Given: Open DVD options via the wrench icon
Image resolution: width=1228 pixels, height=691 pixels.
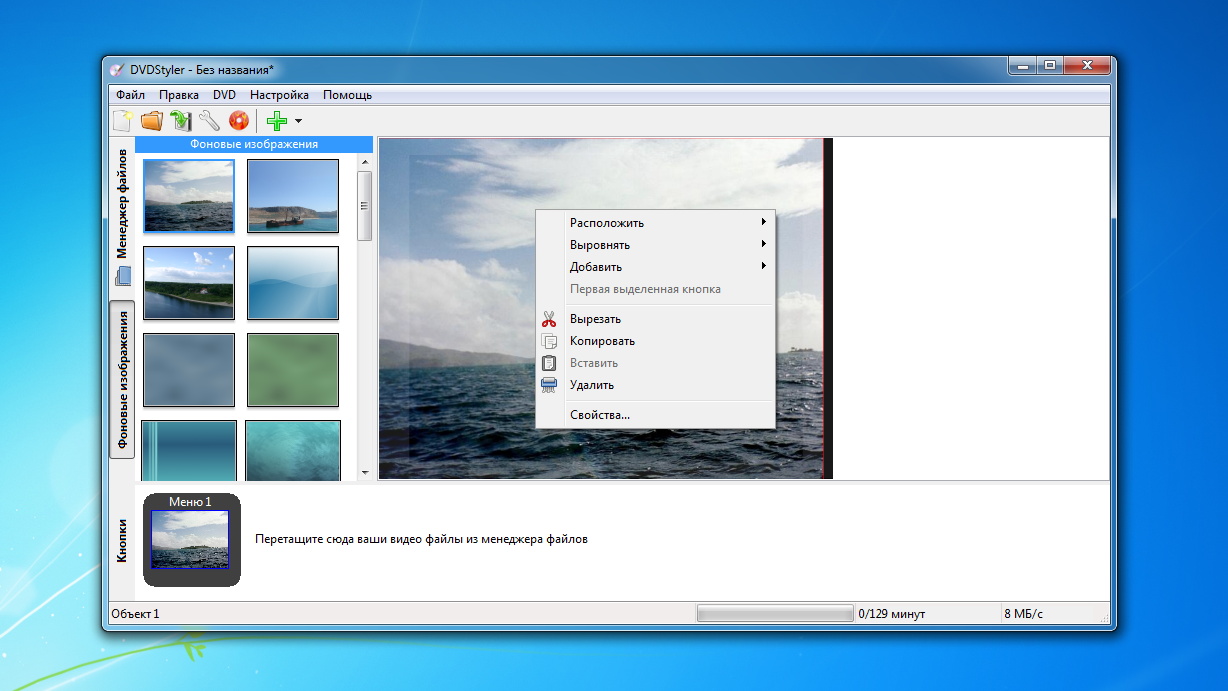Looking at the screenshot, I should [x=209, y=121].
